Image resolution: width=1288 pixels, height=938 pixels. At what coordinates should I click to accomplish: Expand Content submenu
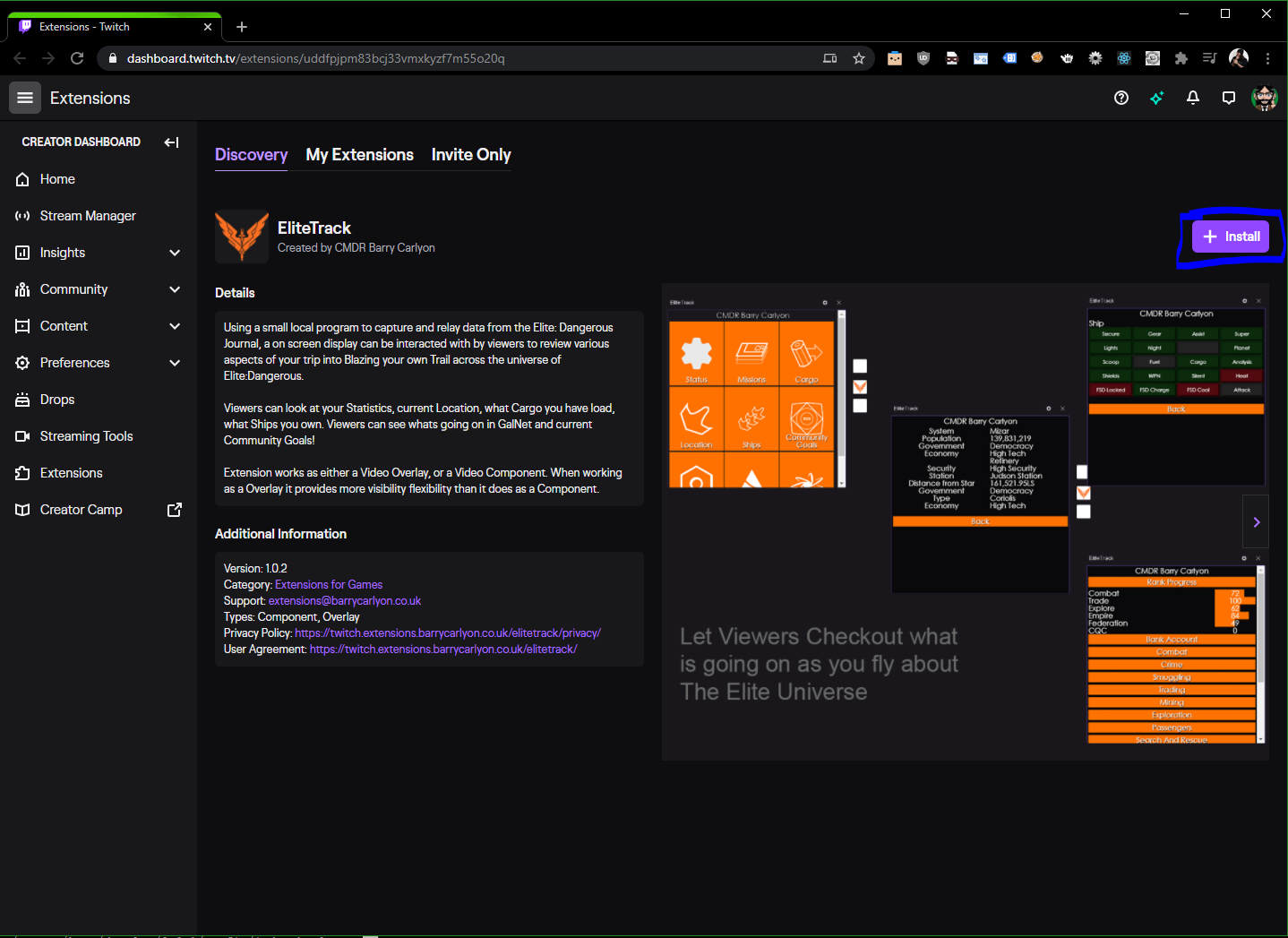175,326
